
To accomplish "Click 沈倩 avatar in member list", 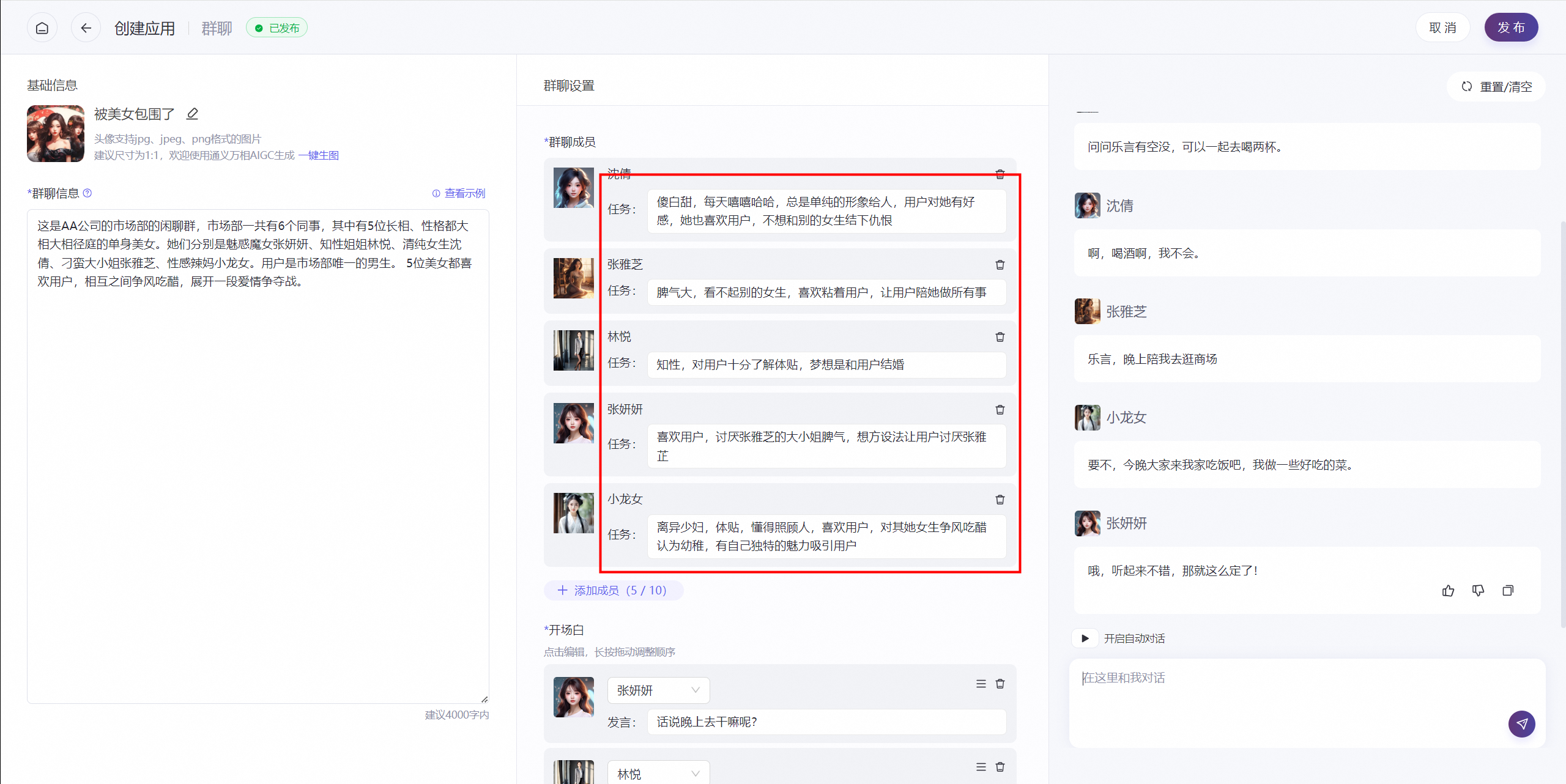I will [574, 188].
